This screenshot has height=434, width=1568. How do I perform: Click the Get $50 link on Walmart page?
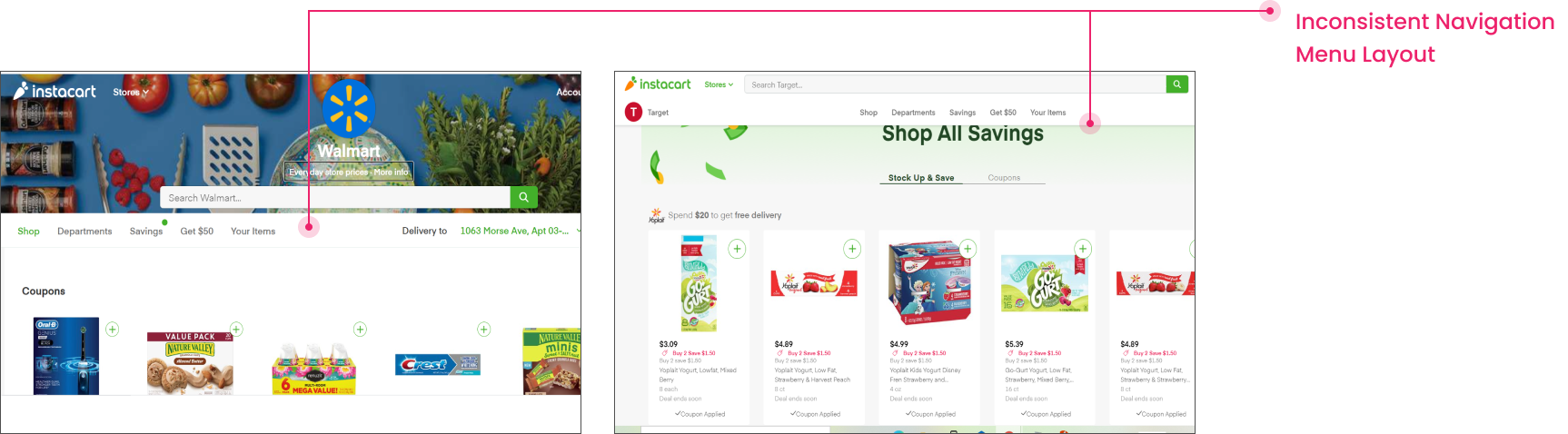(196, 232)
